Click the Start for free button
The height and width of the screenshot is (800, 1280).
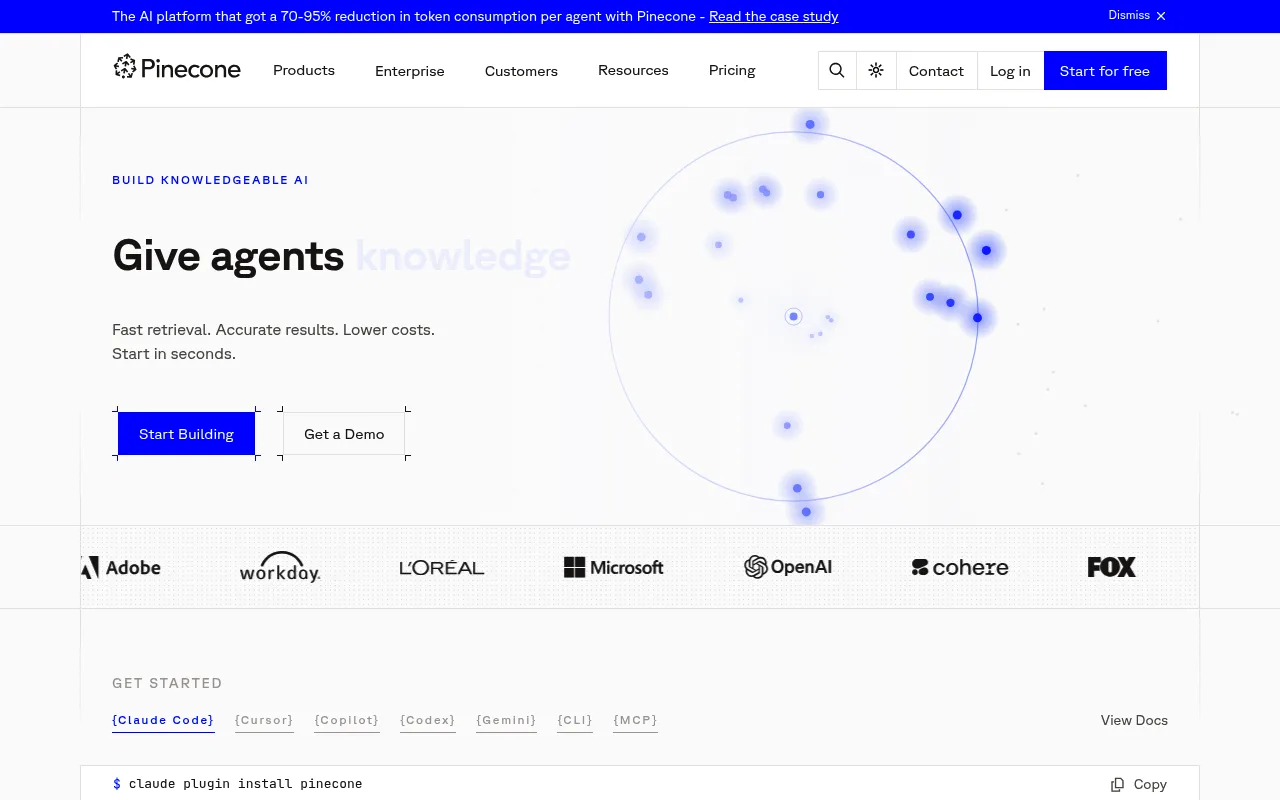click(1105, 71)
